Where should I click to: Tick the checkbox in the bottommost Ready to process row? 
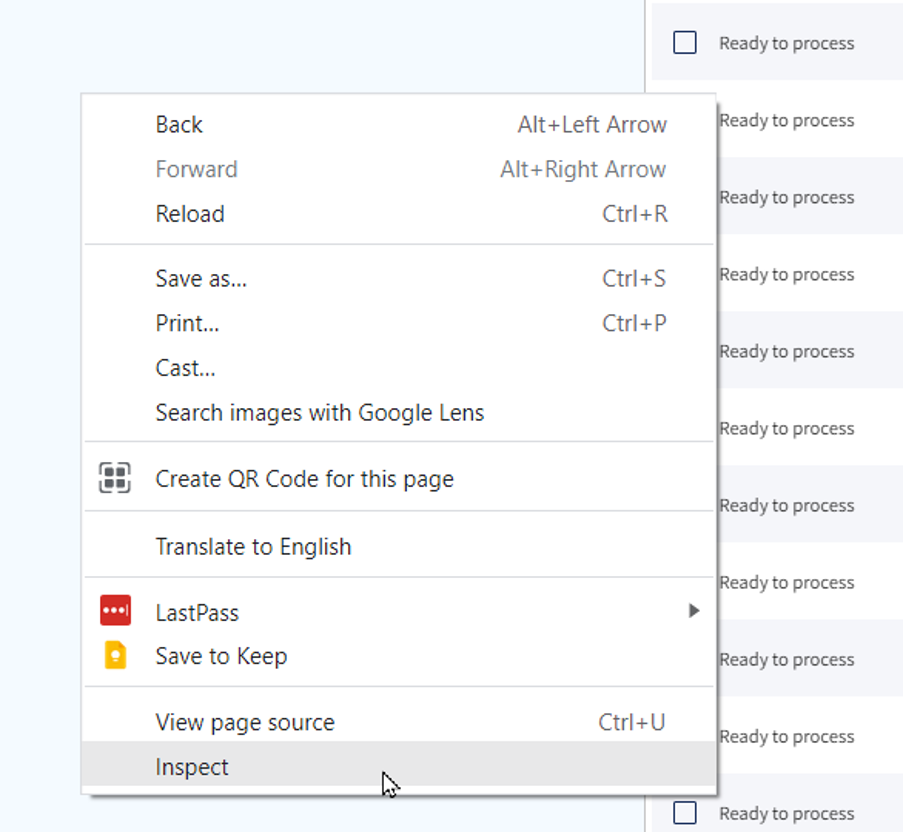(x=685, y=813)
